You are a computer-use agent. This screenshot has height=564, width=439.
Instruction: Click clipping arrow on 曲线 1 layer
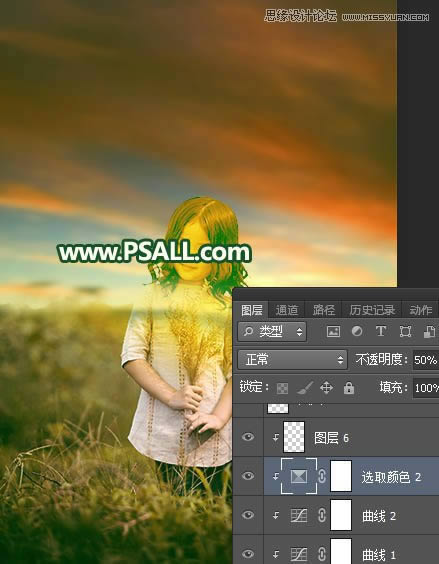[275, 554]
